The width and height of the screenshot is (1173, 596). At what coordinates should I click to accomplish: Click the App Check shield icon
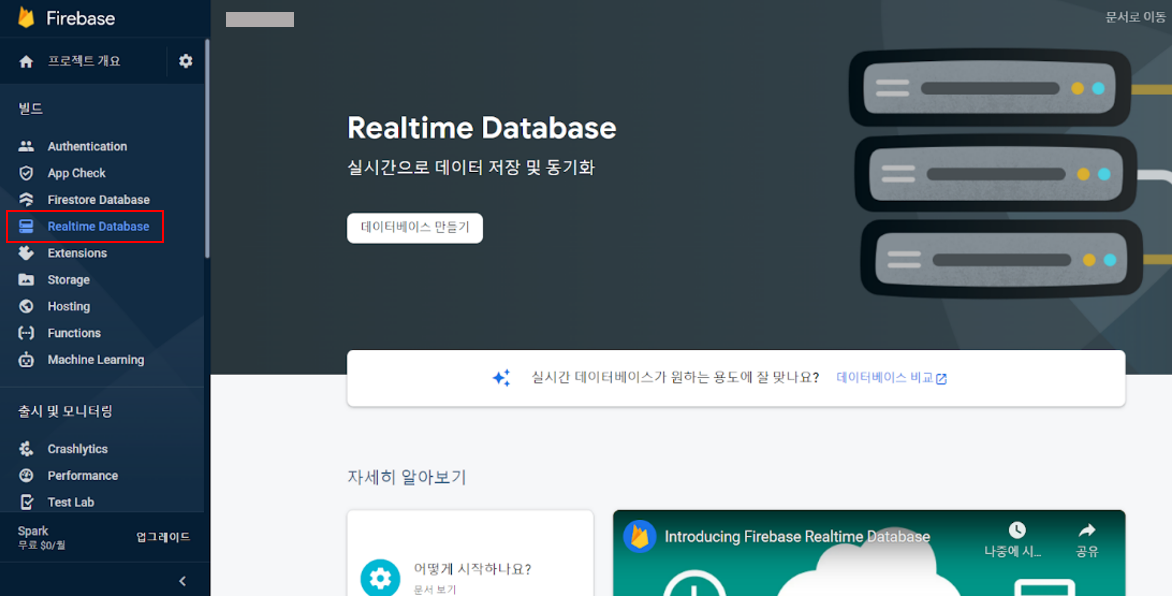coord(26,173)
